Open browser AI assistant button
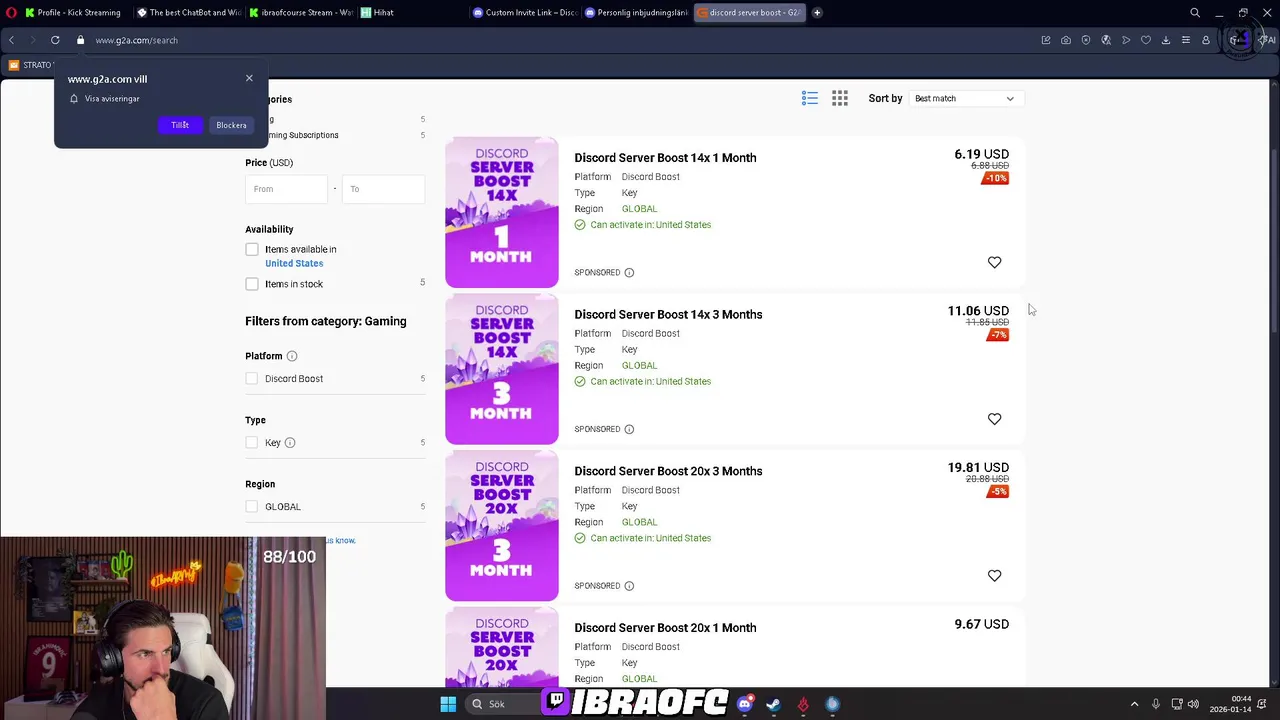 coord(1266,40)
